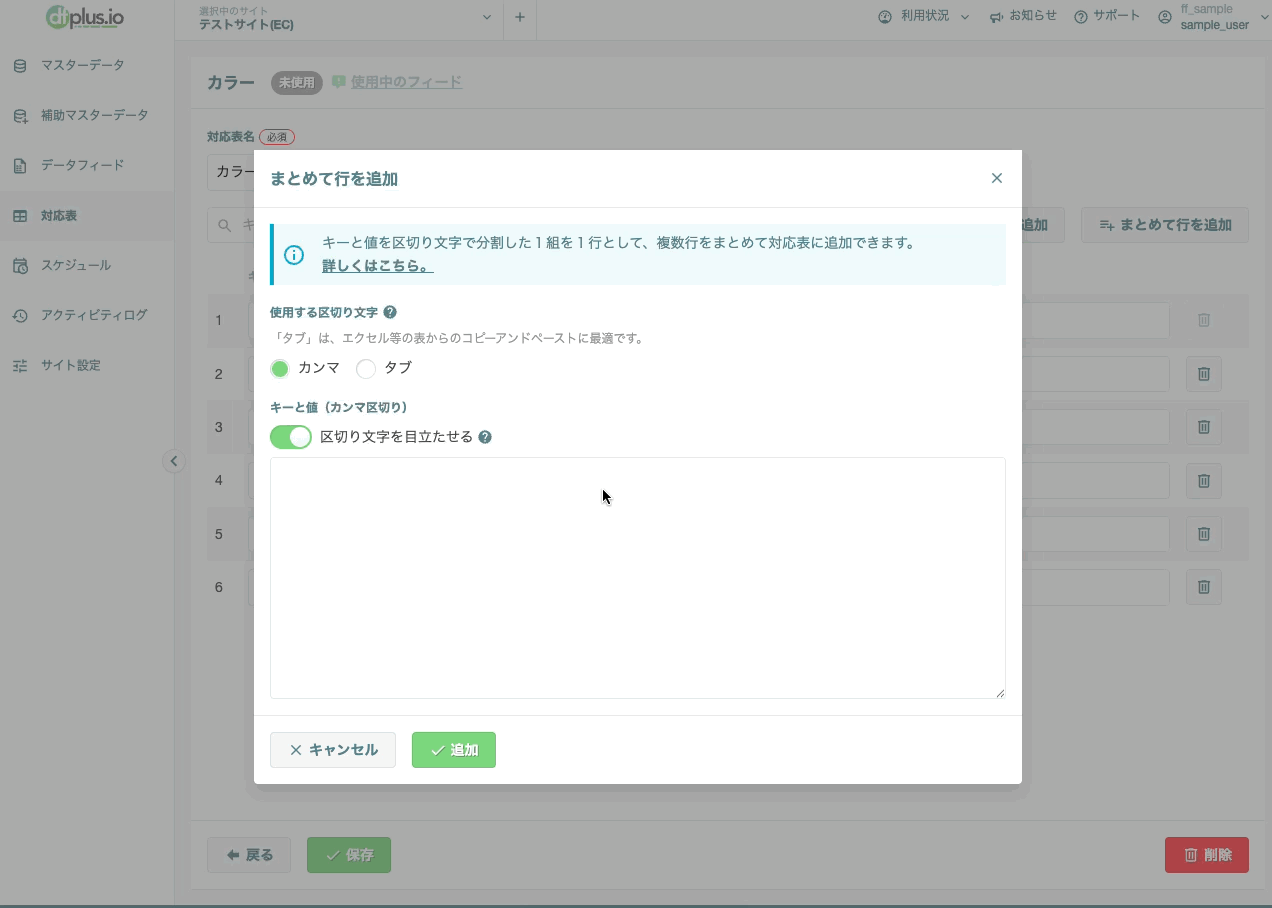Image resolution: width=1272 pixels, height=908 pixels.
Task: Click the スケジュール calendar icon
Action: [20, 266]
